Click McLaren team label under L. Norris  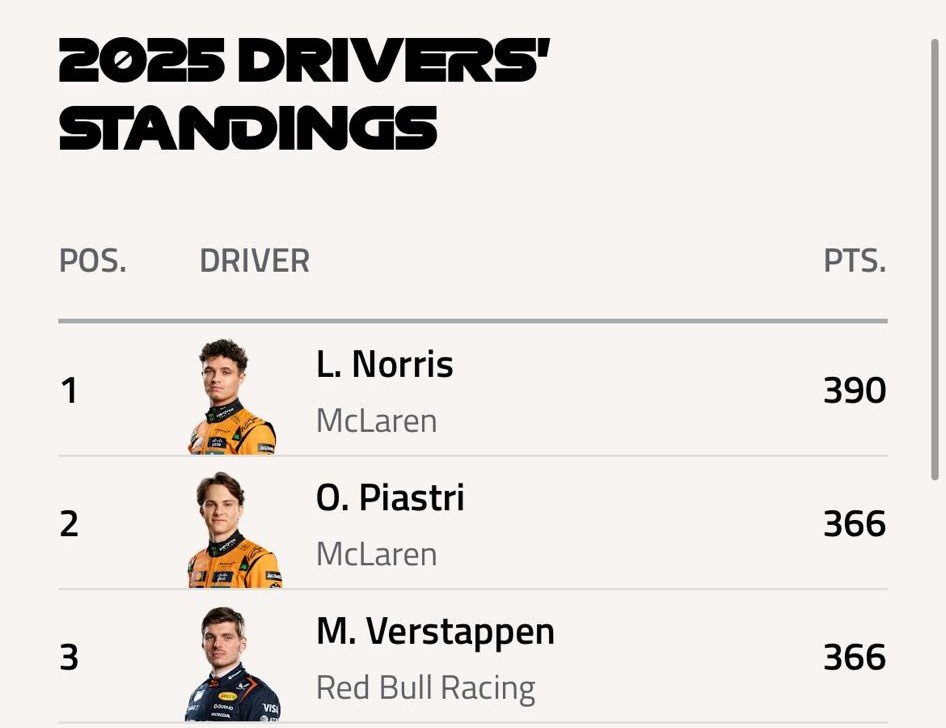pyautogui.click(x=376, y=421)
